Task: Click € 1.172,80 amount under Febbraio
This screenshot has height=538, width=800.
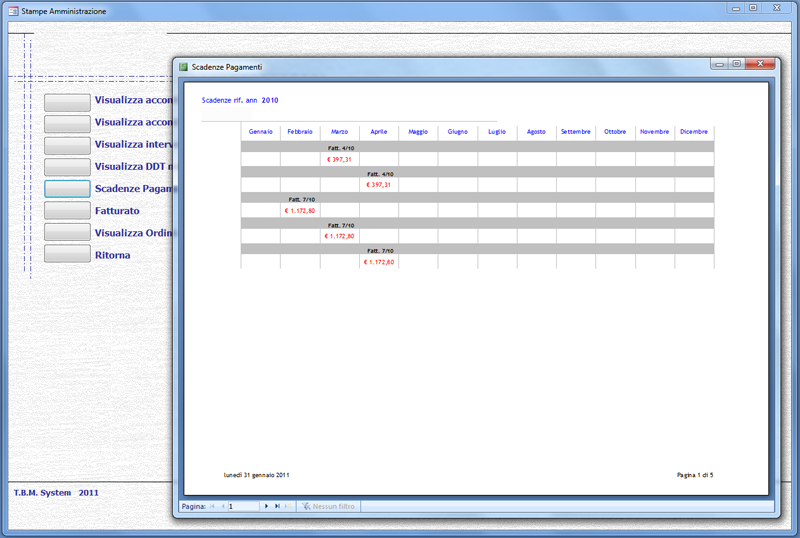Action: pyautogui.click(x=300, y=210)
